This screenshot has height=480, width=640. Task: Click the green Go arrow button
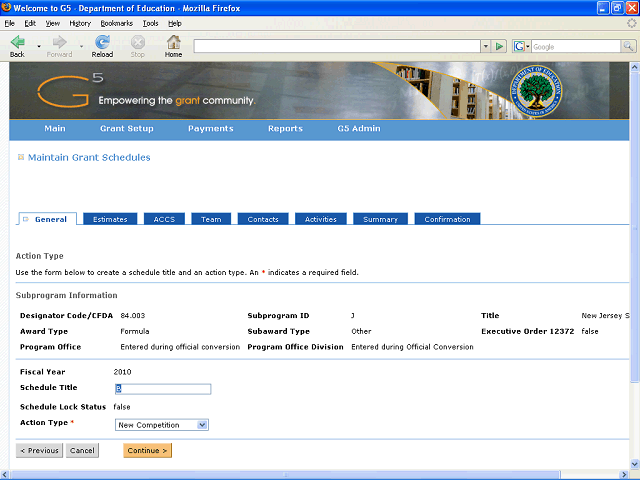[499, 47]
